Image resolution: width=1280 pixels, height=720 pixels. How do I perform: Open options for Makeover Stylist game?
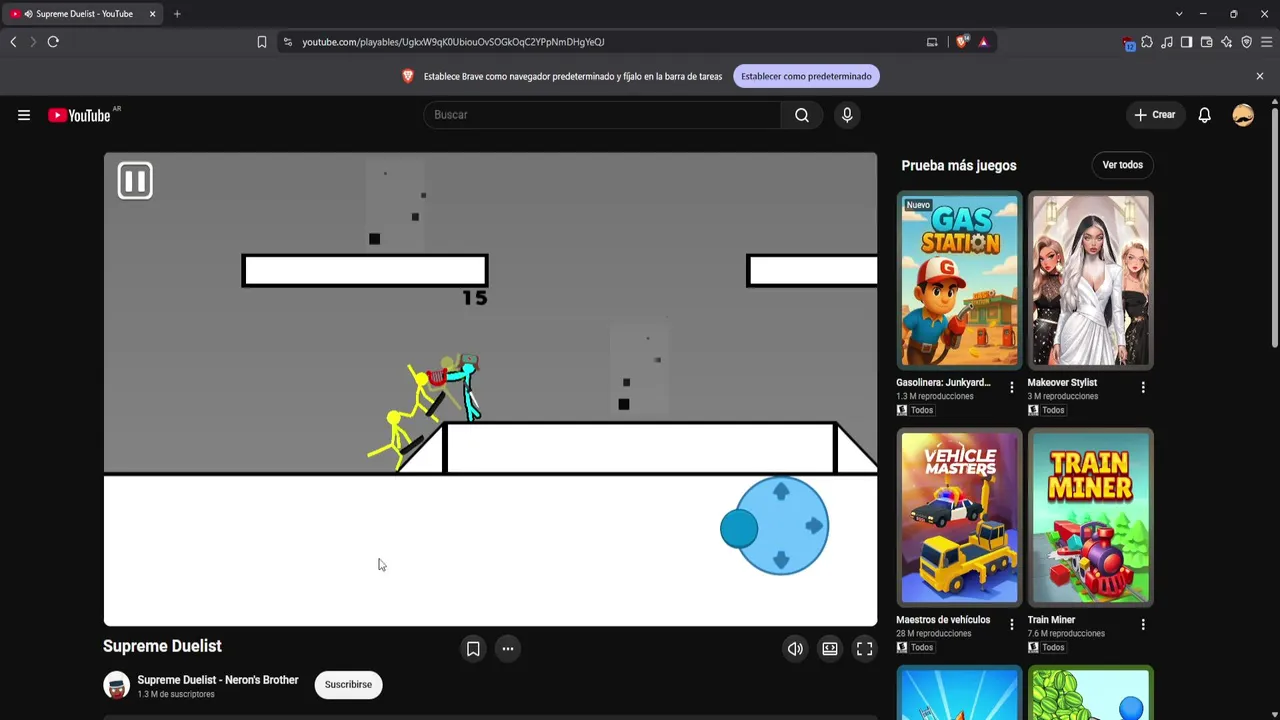click(x=1143, y=387)
